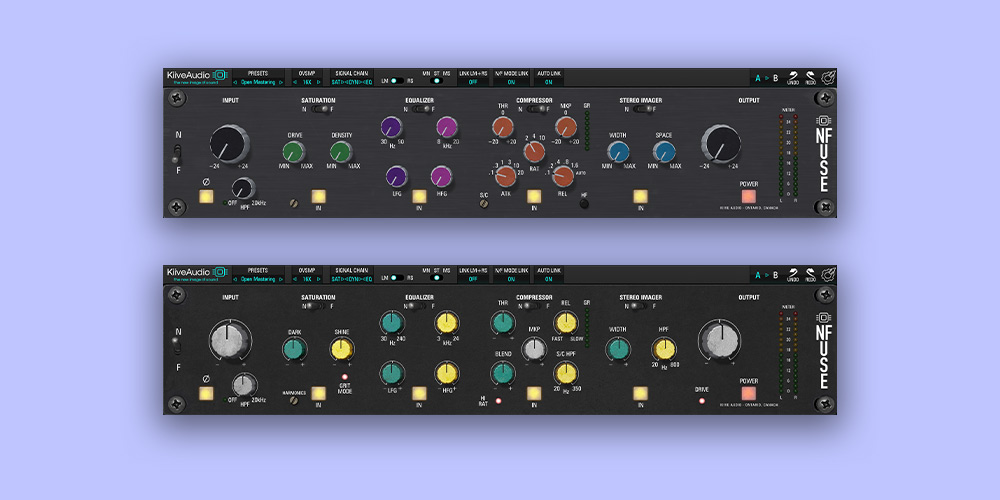The height and width of the screenshot is (500, 1000).
Task: Click phase invert Ø button in upper unit
Action: (206, 196)
